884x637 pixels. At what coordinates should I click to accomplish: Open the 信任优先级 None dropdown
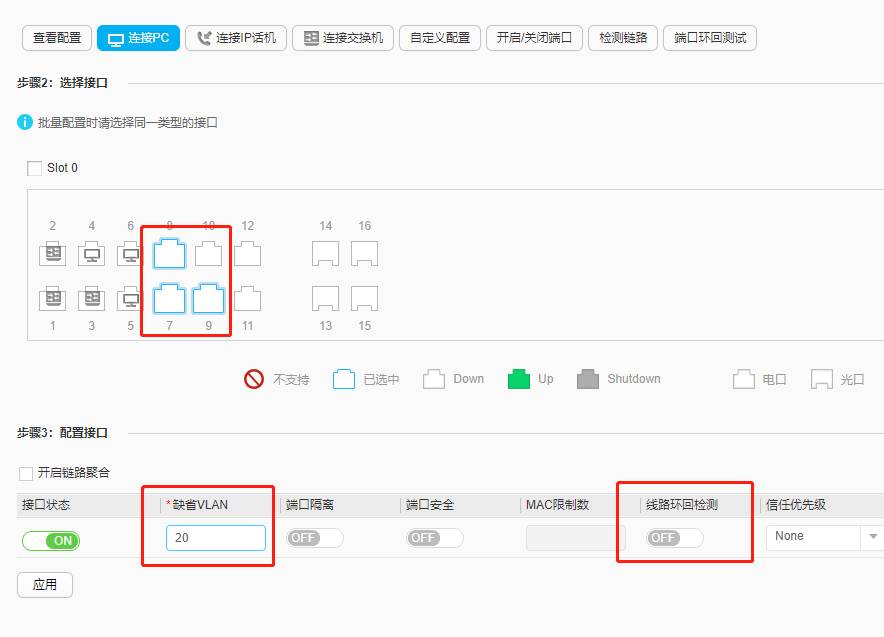point(824,537)
